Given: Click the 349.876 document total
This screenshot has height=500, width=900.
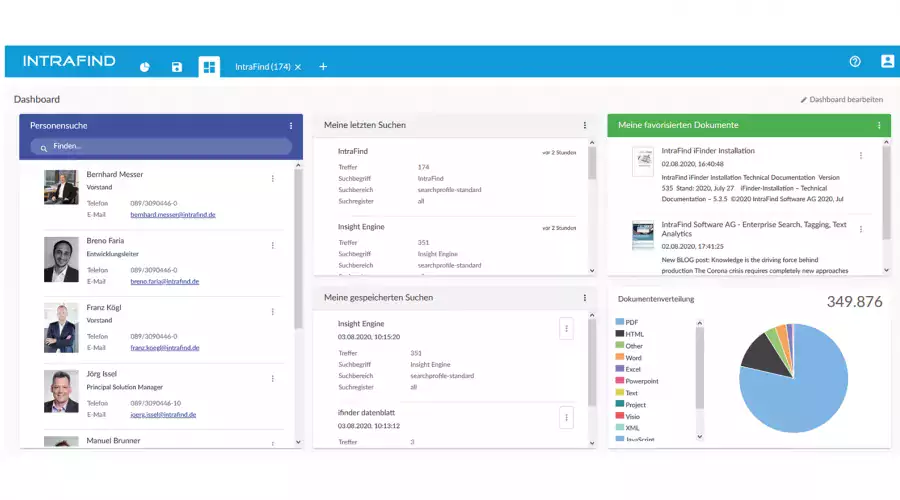Looking at the screenshot, I should tap(854, 302).
